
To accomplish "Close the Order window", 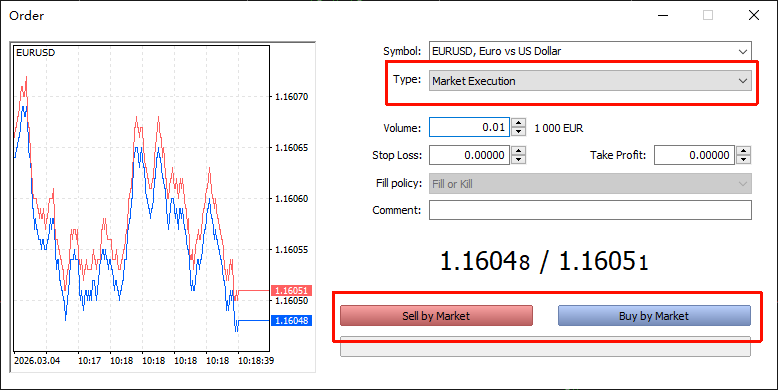I will click(754, 15).
